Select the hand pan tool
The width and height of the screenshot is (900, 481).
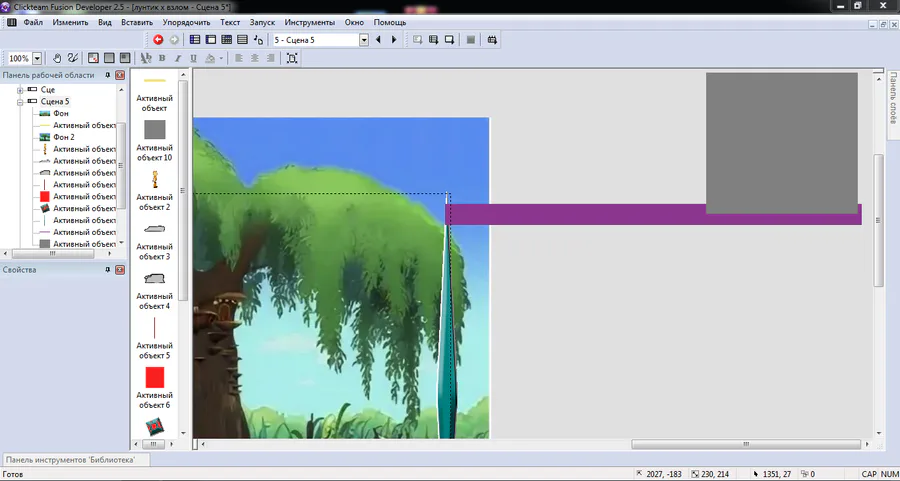click(57, 58)
